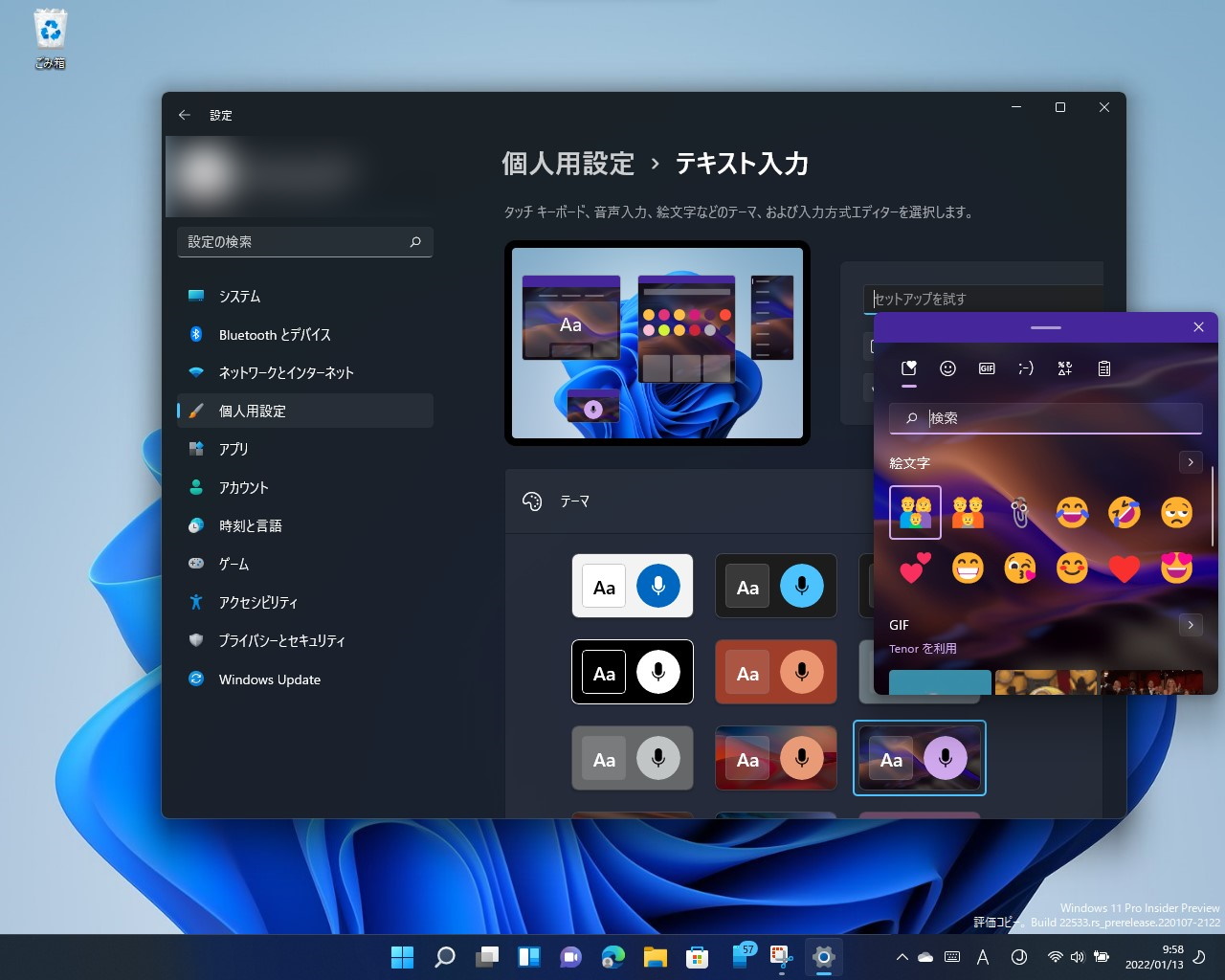Open システム settings
This screenshot has height=980, width=1225.
[305, 296]
